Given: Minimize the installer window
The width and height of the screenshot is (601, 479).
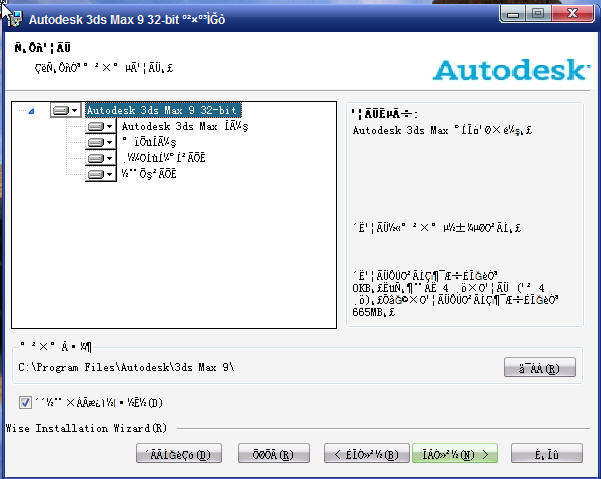Looking at the screenshot, I should pos(513,14).
